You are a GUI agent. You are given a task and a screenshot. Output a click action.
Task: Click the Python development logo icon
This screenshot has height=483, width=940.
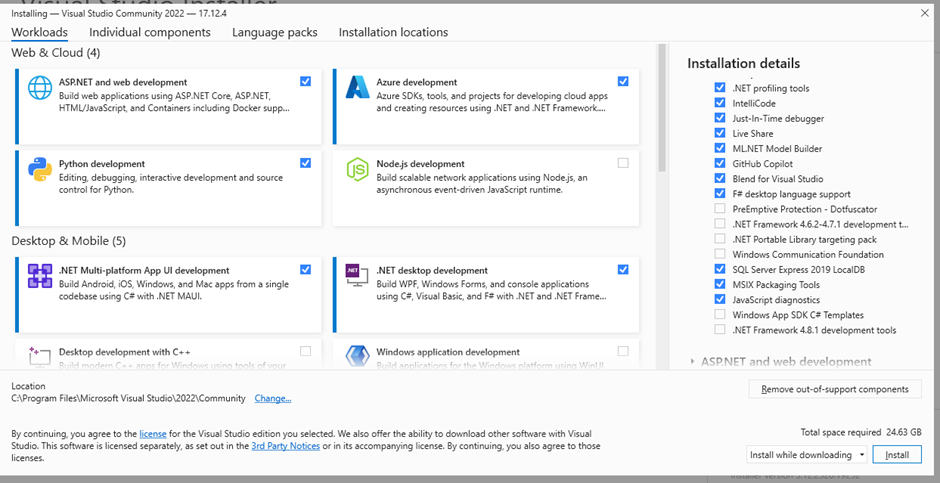40,169
